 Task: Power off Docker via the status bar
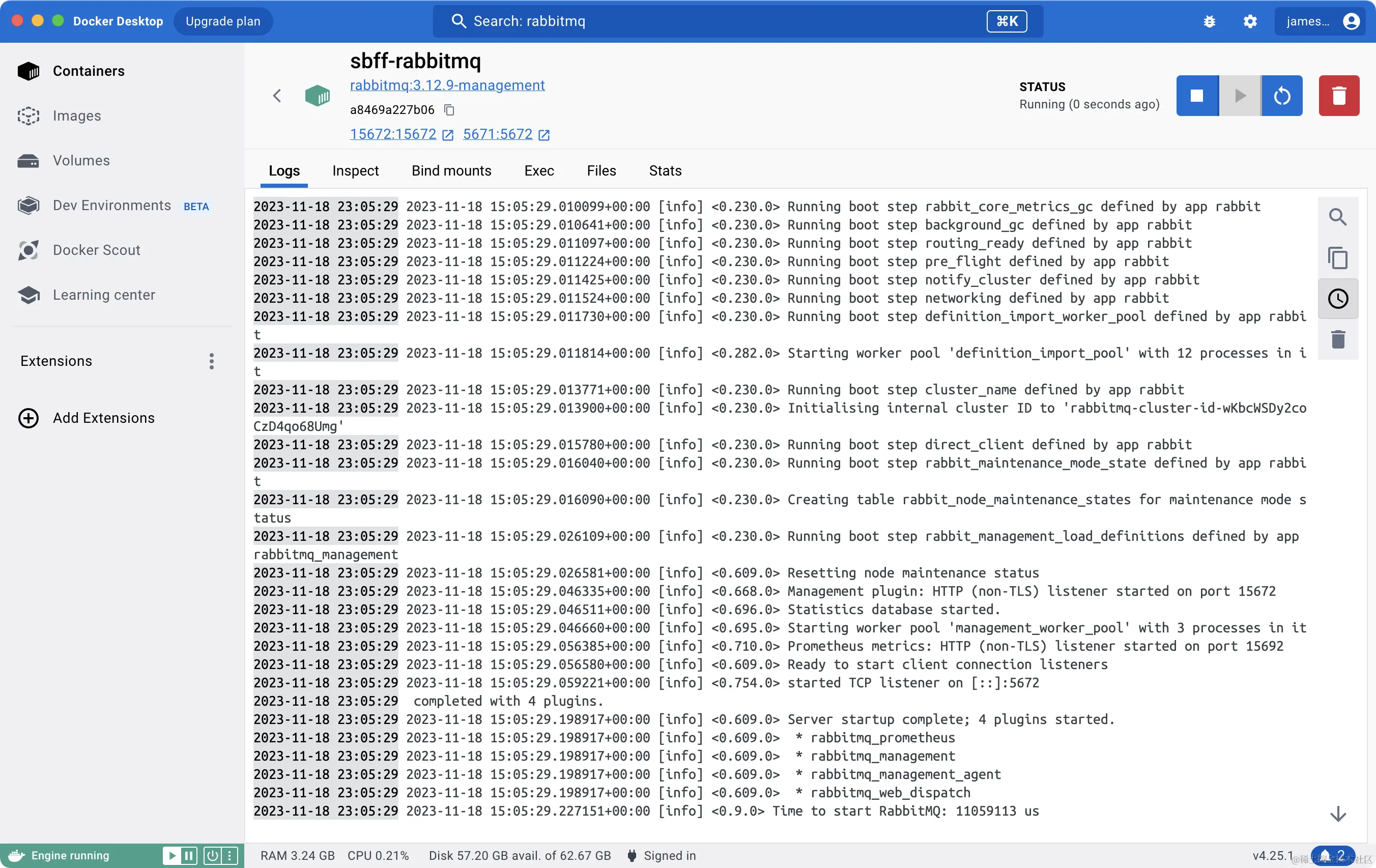pos(212,855)
